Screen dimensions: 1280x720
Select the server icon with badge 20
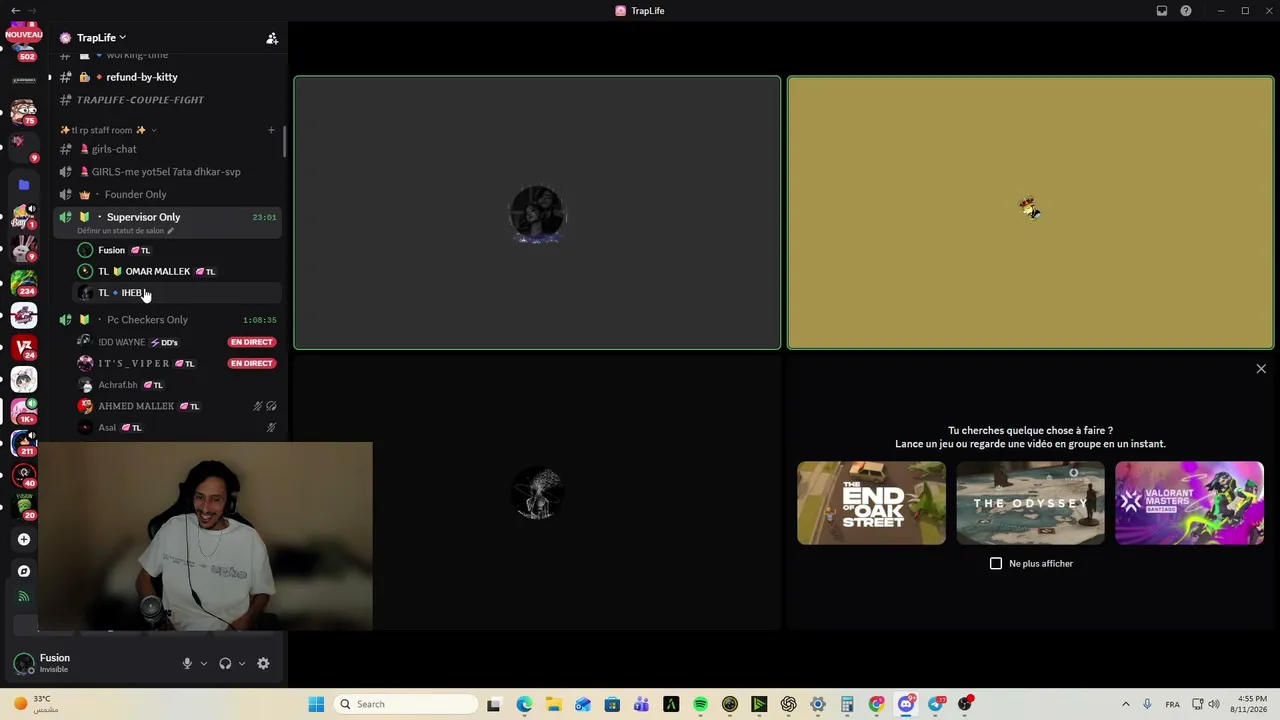[x=24, y=507]
